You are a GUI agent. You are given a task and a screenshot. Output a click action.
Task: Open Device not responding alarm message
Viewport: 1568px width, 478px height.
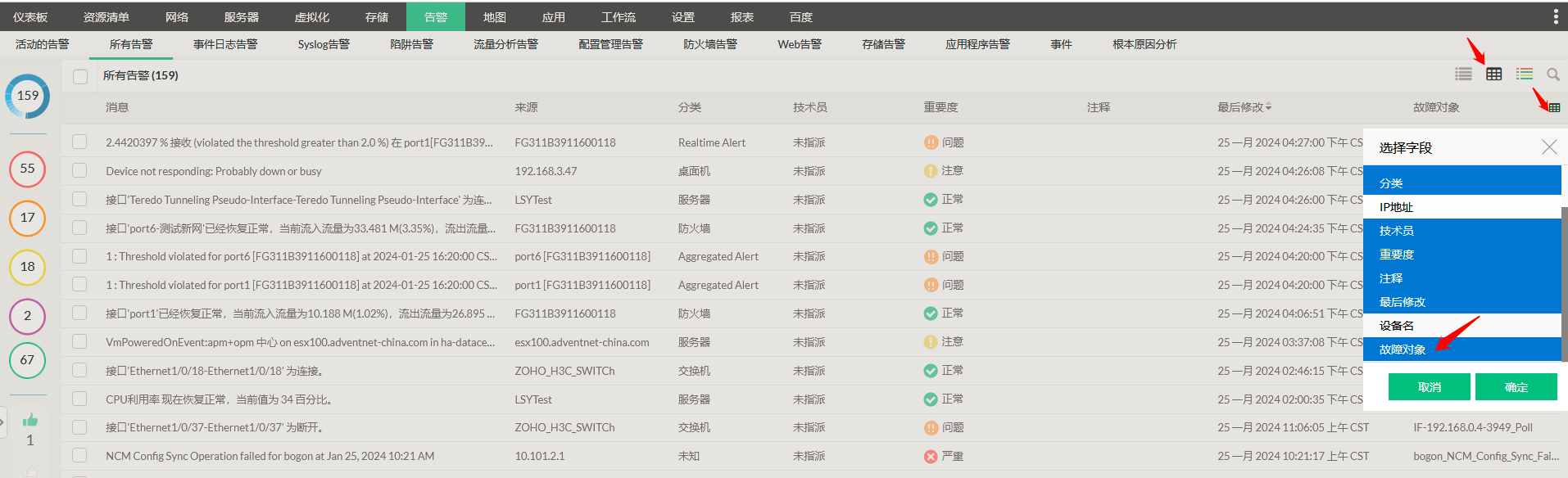pyautogui.click(x=214, y=171)
